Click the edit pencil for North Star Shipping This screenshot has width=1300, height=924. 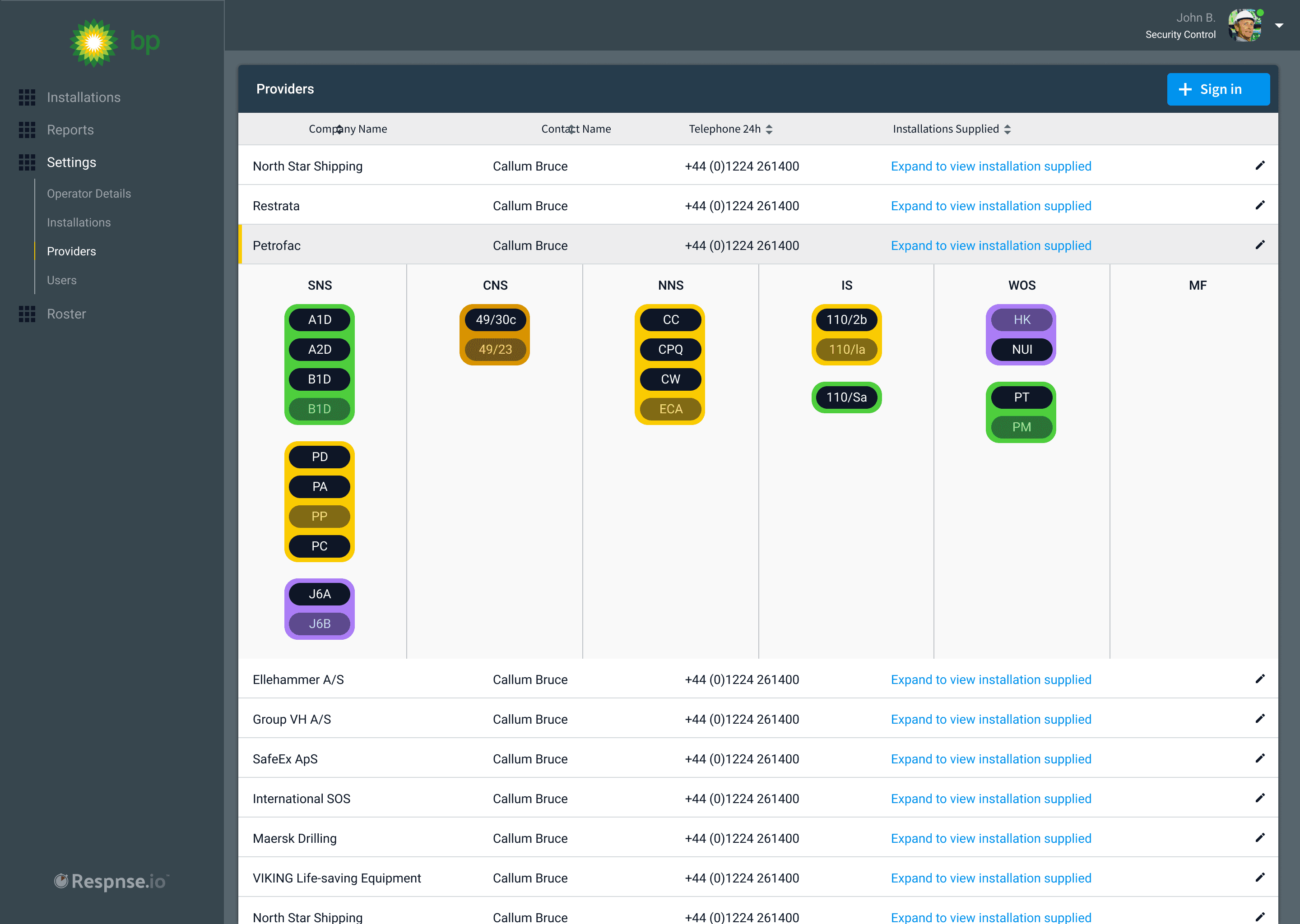point(1259,166)
